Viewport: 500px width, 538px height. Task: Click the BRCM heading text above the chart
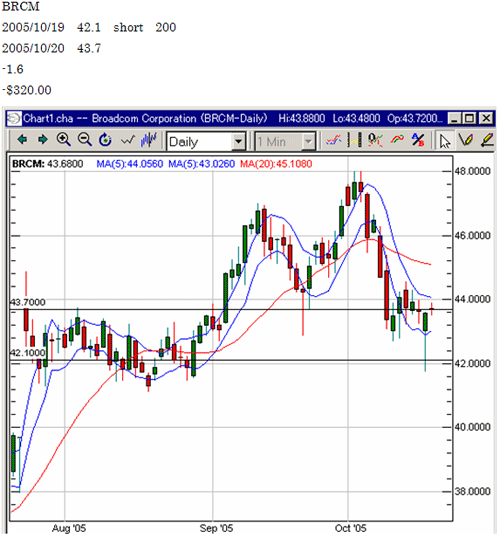[21, 7]
